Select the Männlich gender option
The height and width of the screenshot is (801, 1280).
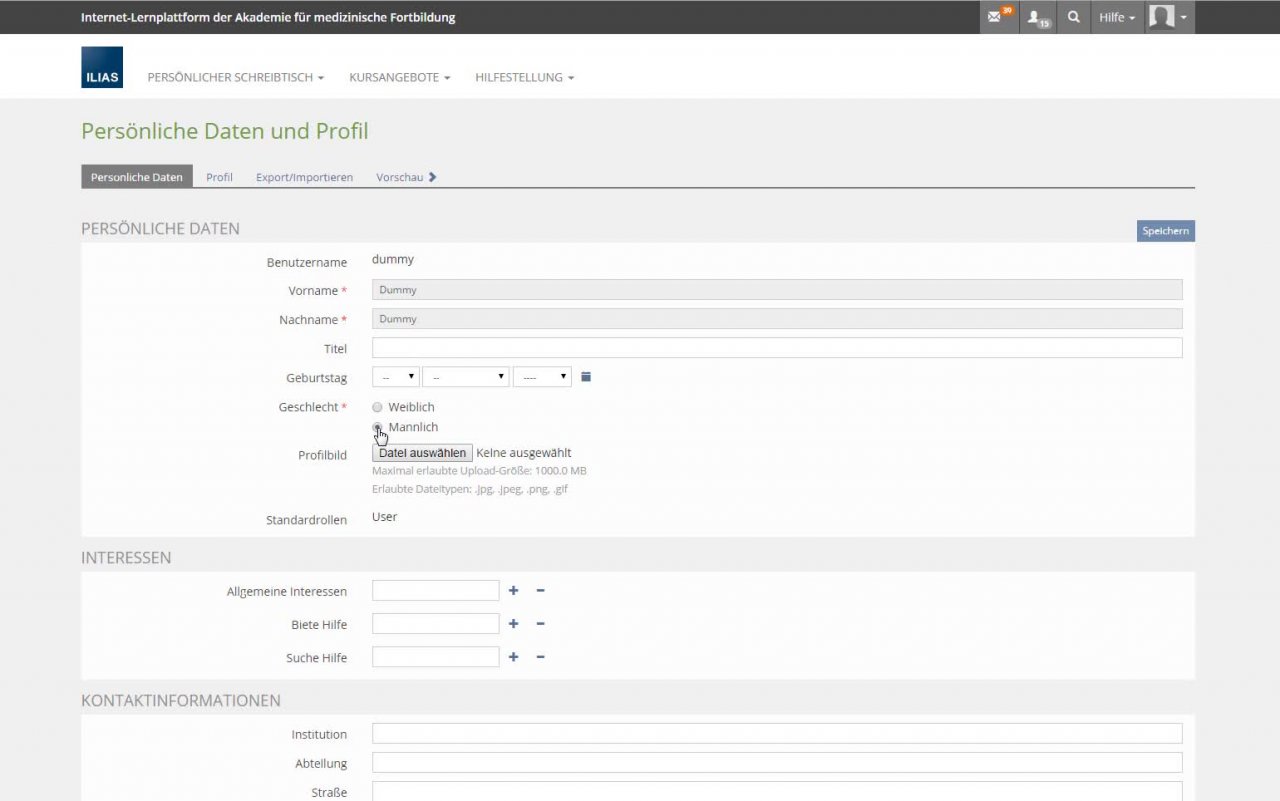coord(377,427)
